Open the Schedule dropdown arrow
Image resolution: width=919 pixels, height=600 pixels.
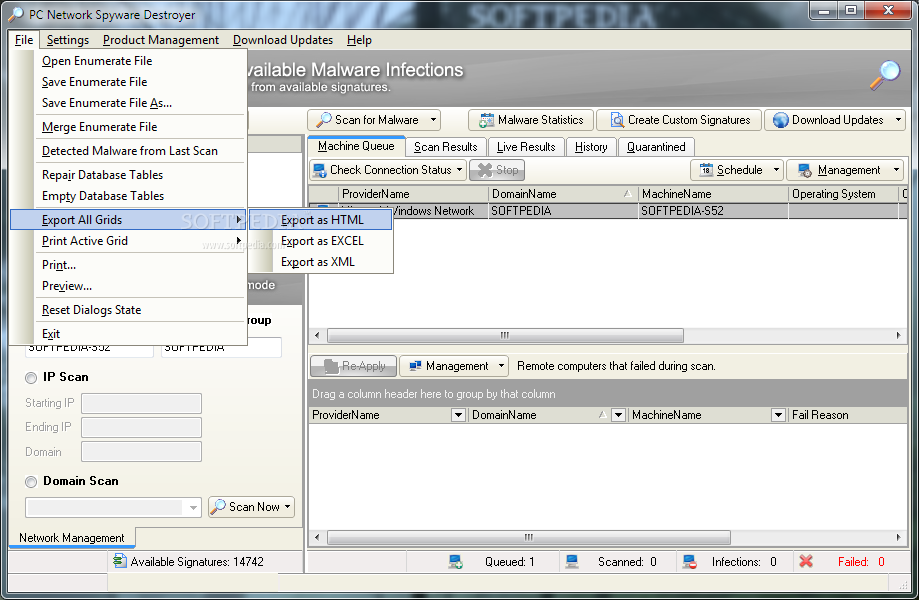[776, 170]
